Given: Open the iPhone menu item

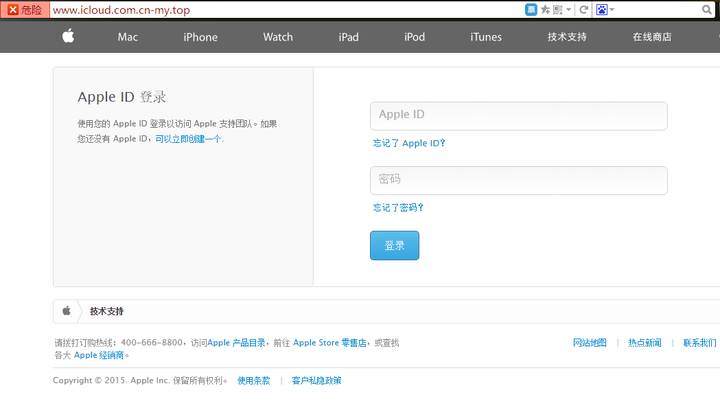Looking at the screenshot, I should pos(200,37).
